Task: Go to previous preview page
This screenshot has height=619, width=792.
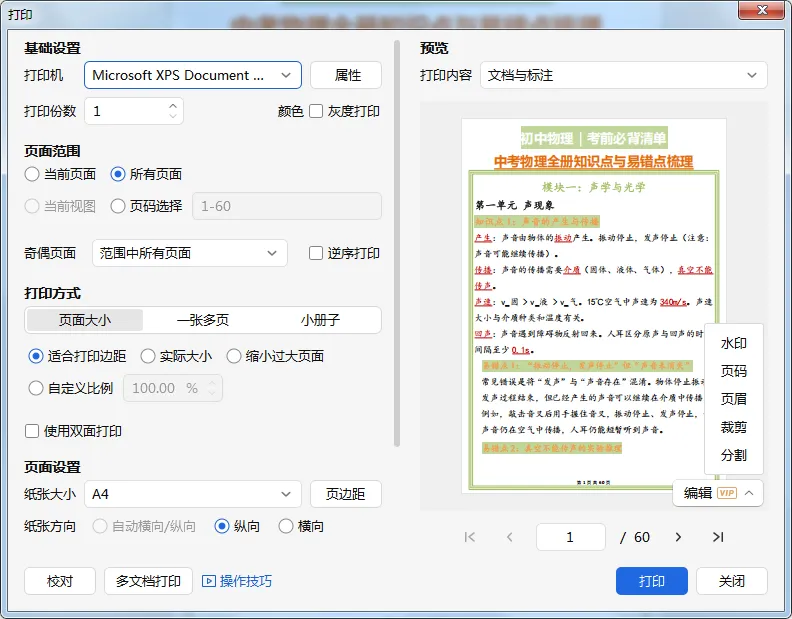Action: point(510,537)
